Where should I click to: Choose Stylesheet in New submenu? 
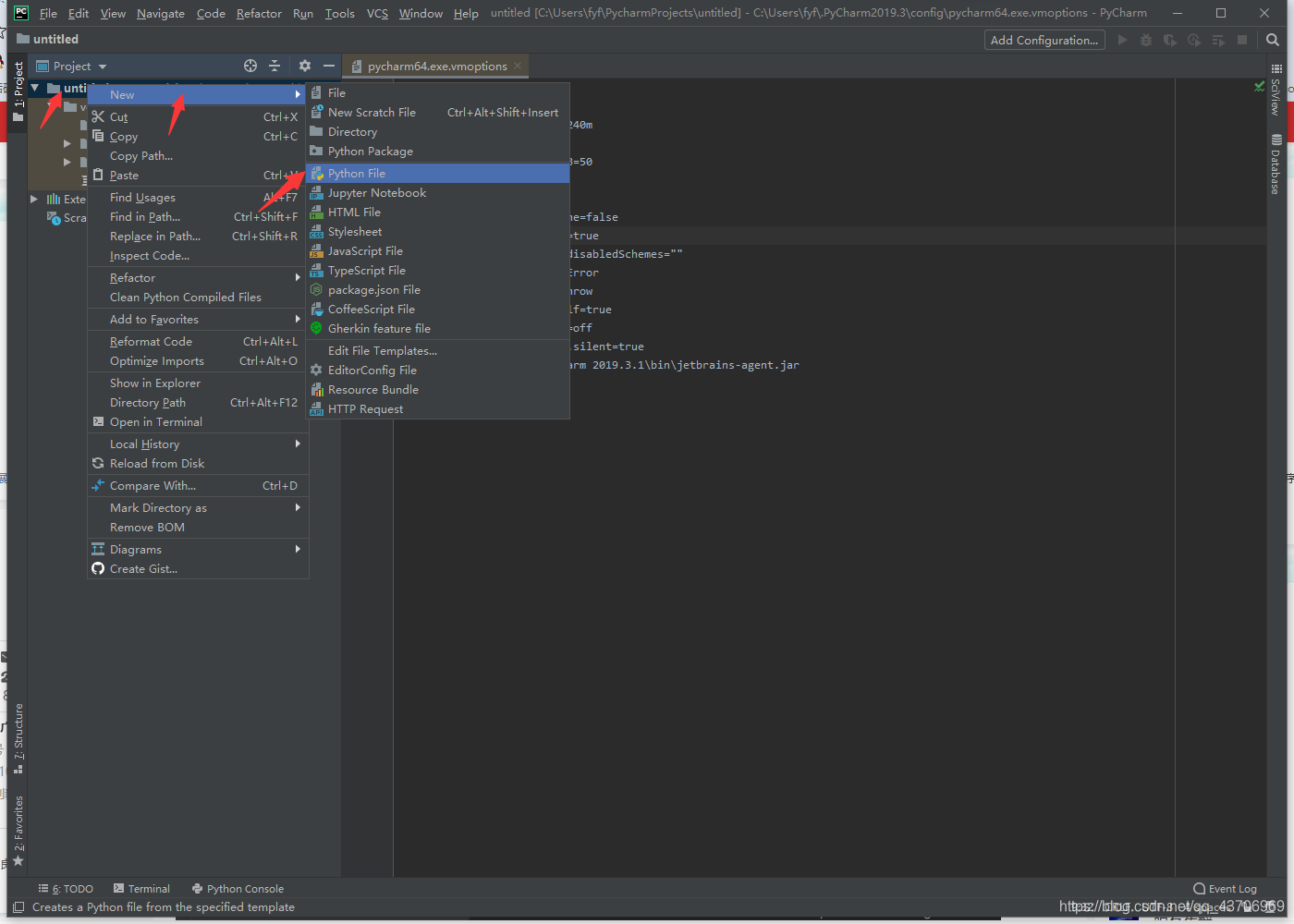point(437,231)
